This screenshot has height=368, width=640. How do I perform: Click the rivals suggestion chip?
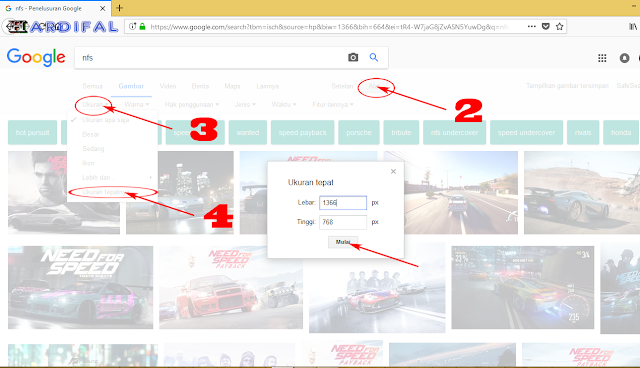coord(583,133)
